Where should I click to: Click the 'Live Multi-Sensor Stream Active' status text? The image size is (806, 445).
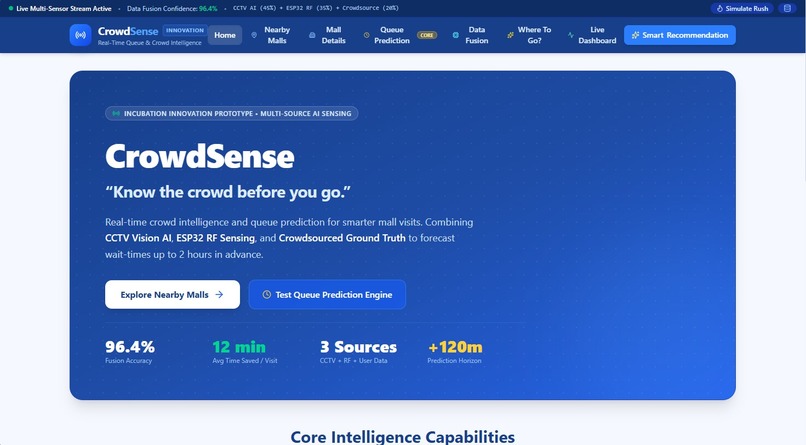(x=64, y=8)
